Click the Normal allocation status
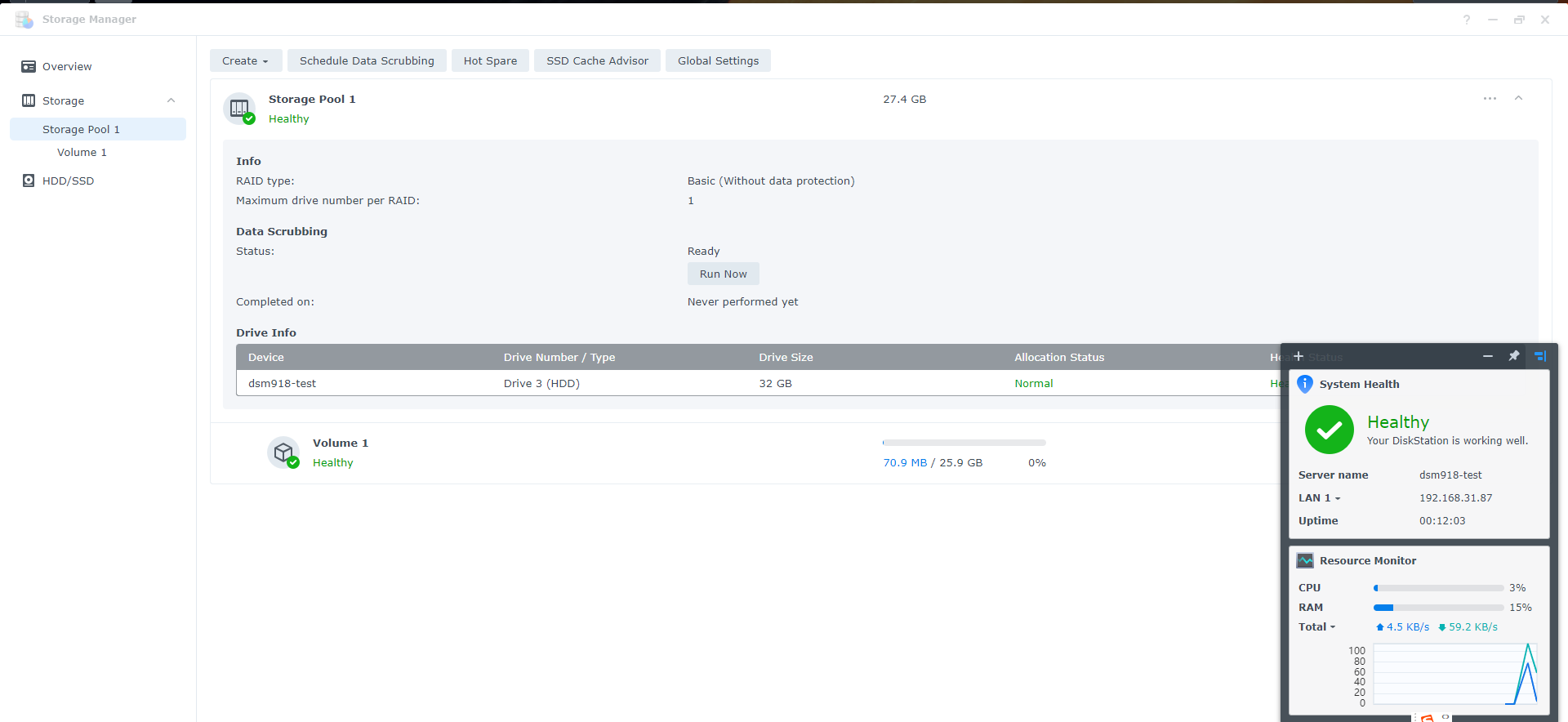 pos(1034,383)
